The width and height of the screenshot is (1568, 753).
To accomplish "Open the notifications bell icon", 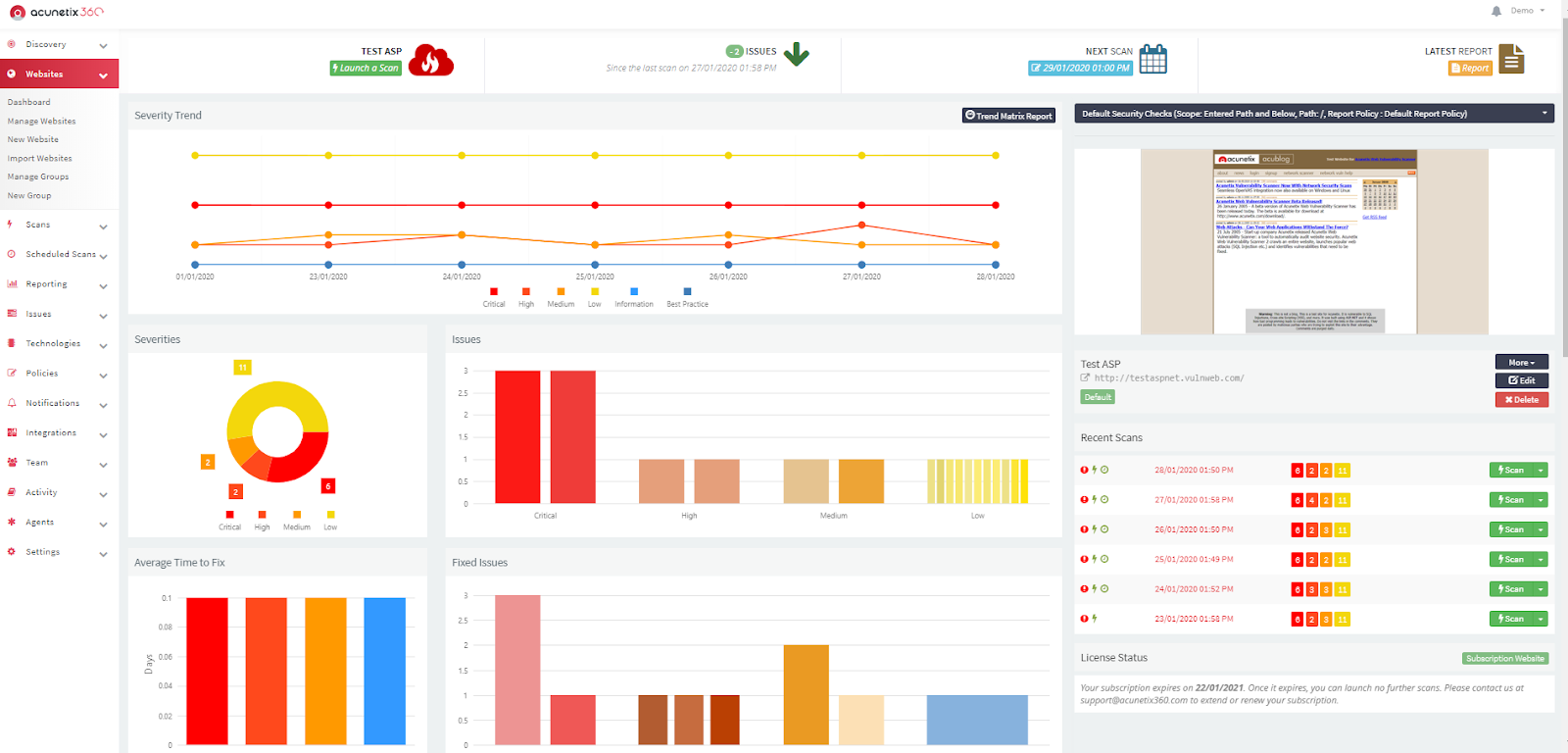I will click(1496, 11).
